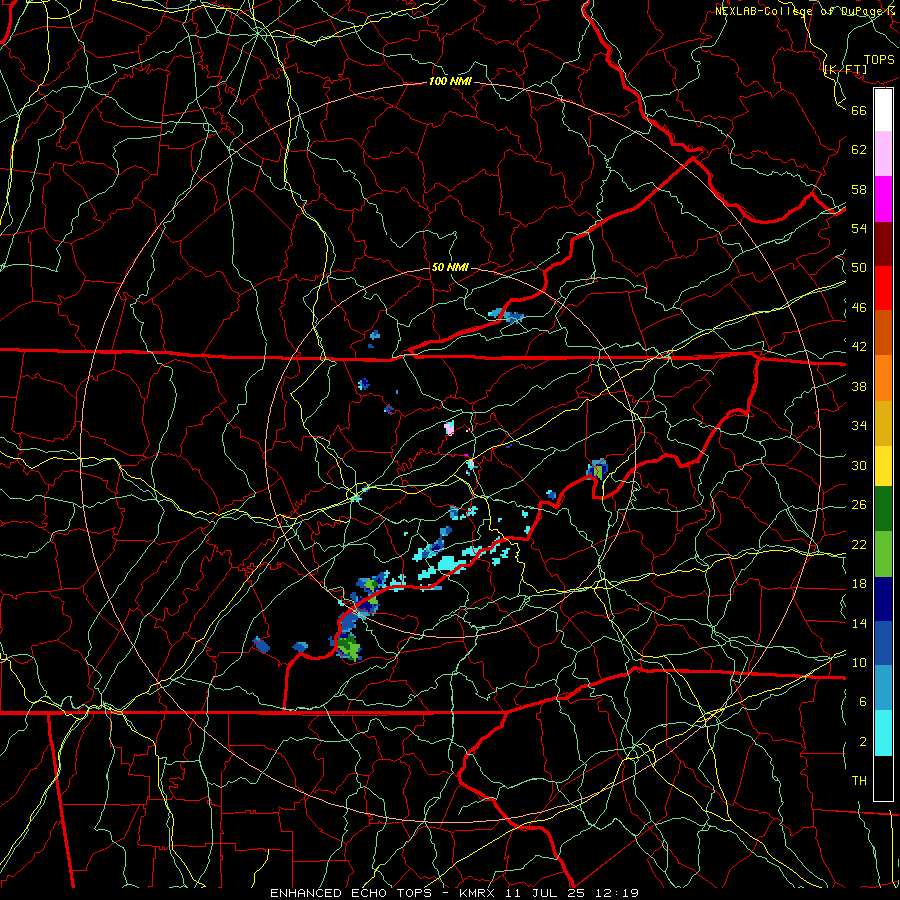Click the '18' legend value
Screen dimensions: 900x900
pos(859,584)
